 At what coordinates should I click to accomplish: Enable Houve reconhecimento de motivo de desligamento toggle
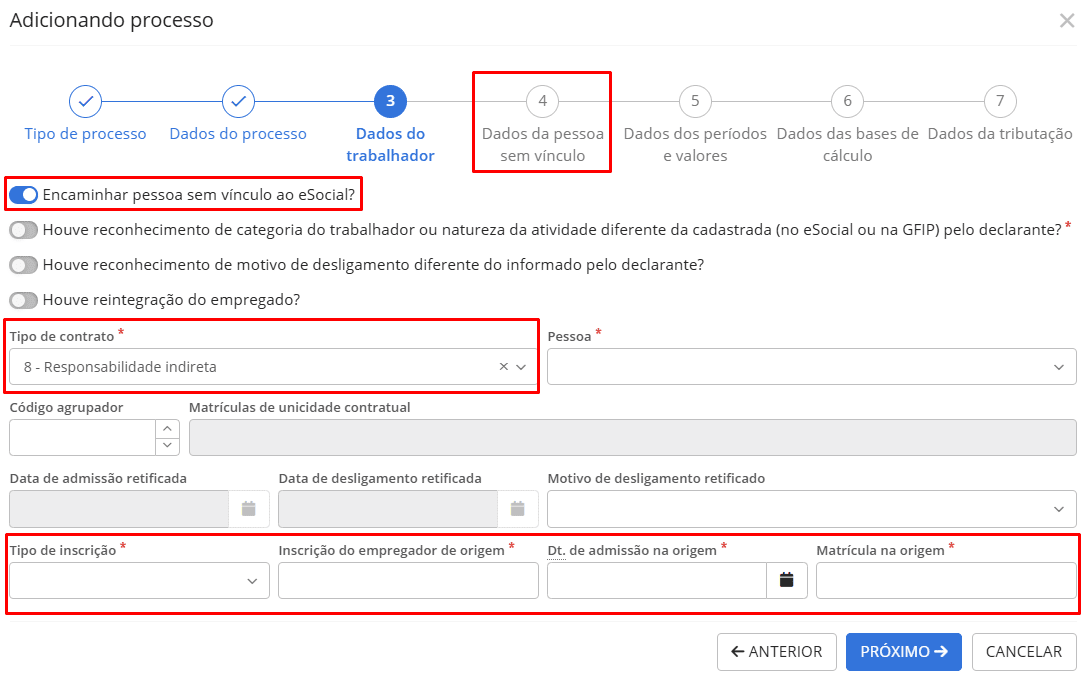(21, 264)
